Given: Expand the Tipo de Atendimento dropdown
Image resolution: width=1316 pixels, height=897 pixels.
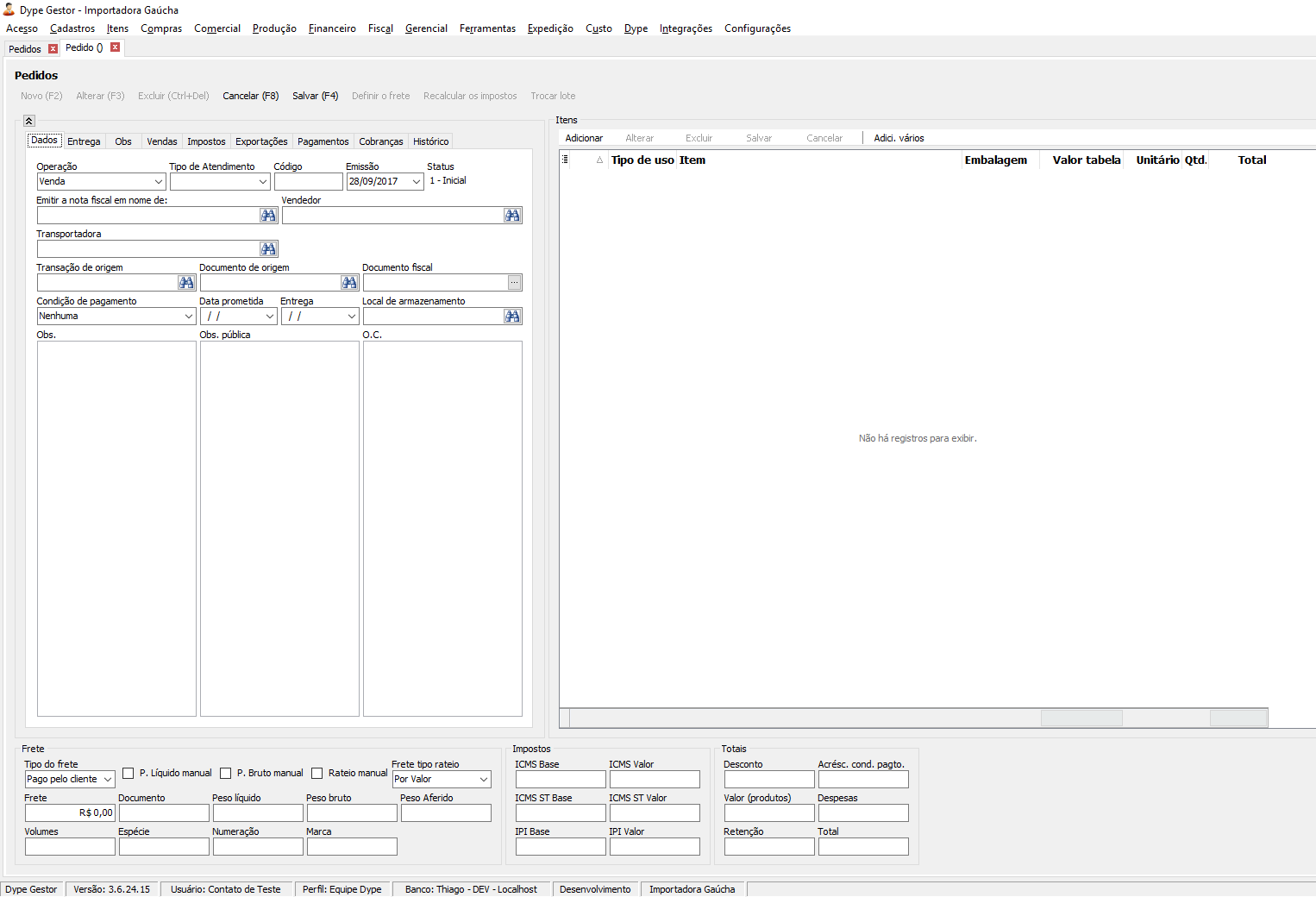Looking at the screenshot, I should coord(263,182).
